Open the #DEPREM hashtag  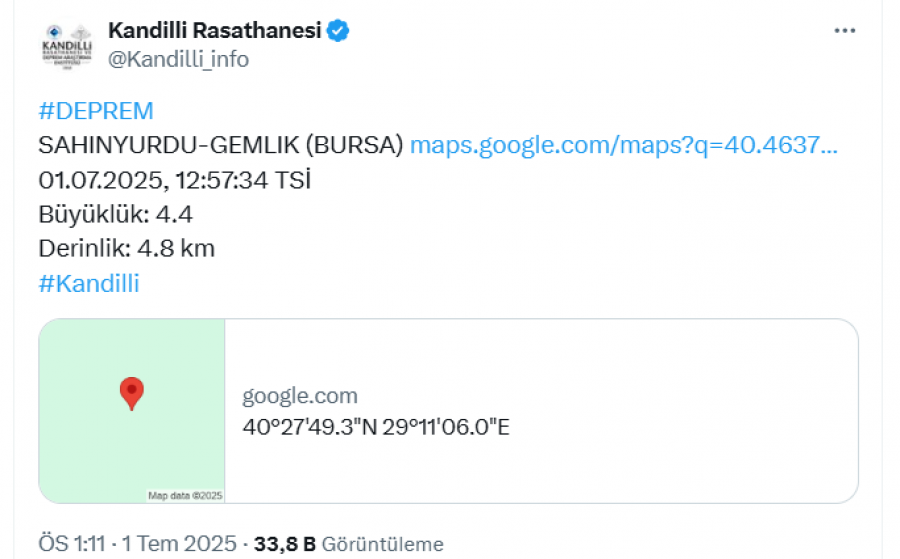point(96,111)
